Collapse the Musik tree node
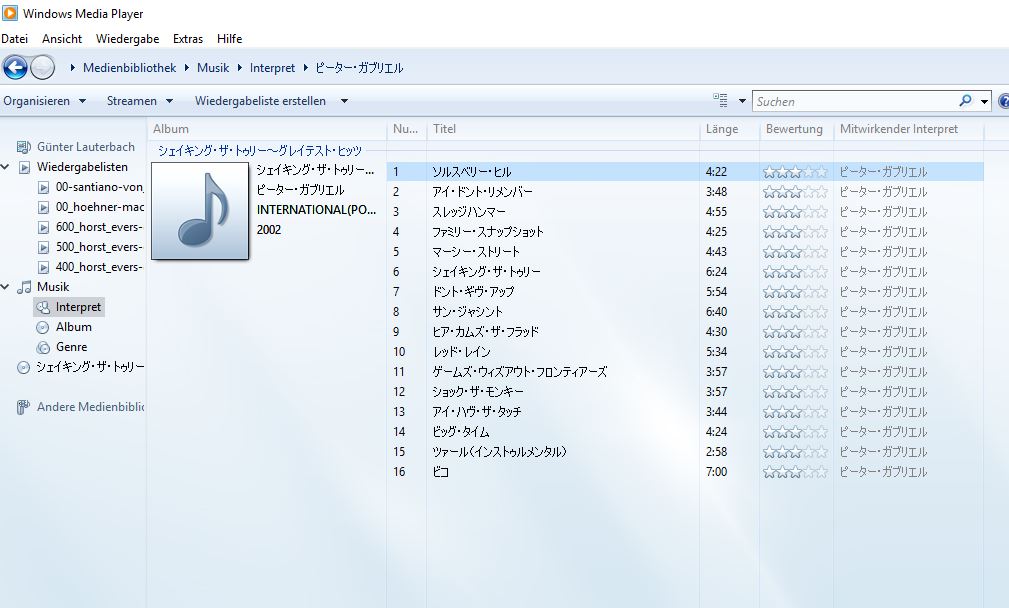 [x=5, y=287]
